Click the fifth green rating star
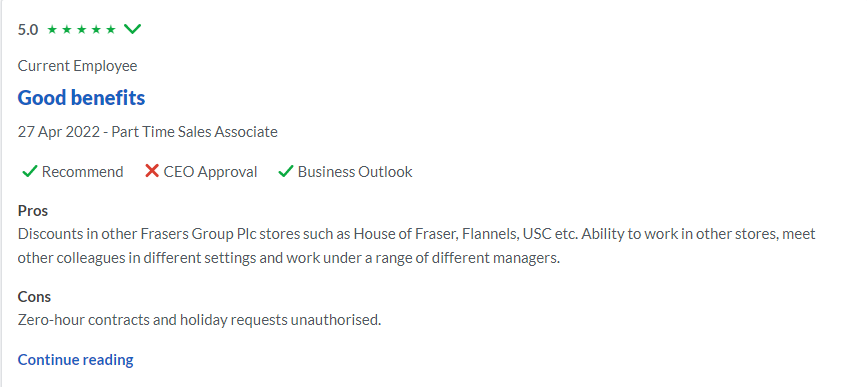Screen dimensions: 867x387 (111, 29)
